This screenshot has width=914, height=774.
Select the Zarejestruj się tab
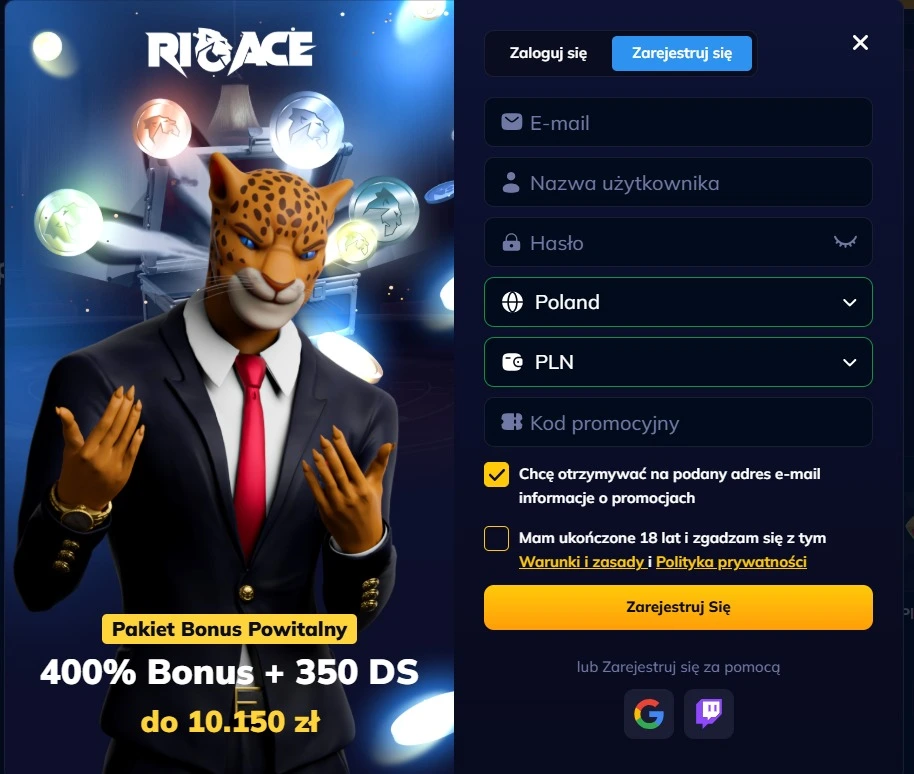681,53
